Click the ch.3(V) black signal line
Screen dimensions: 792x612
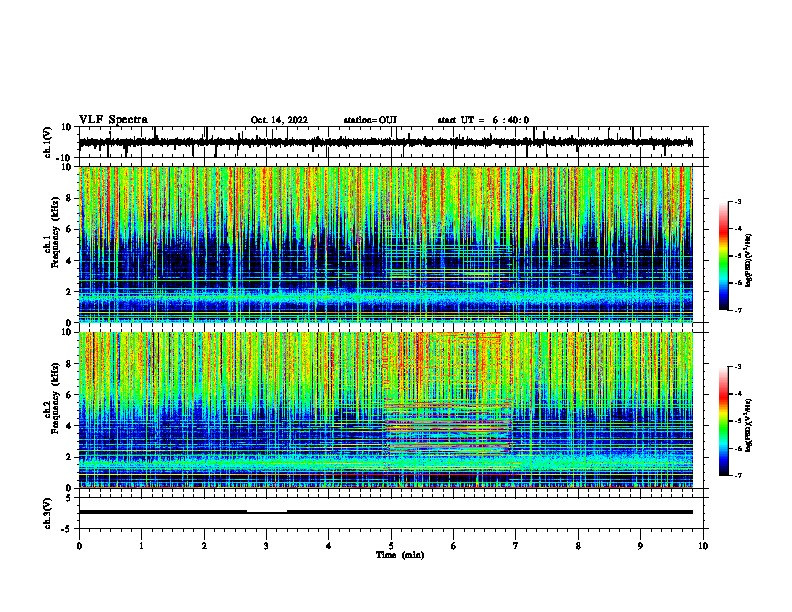click(x=386, y=512)
